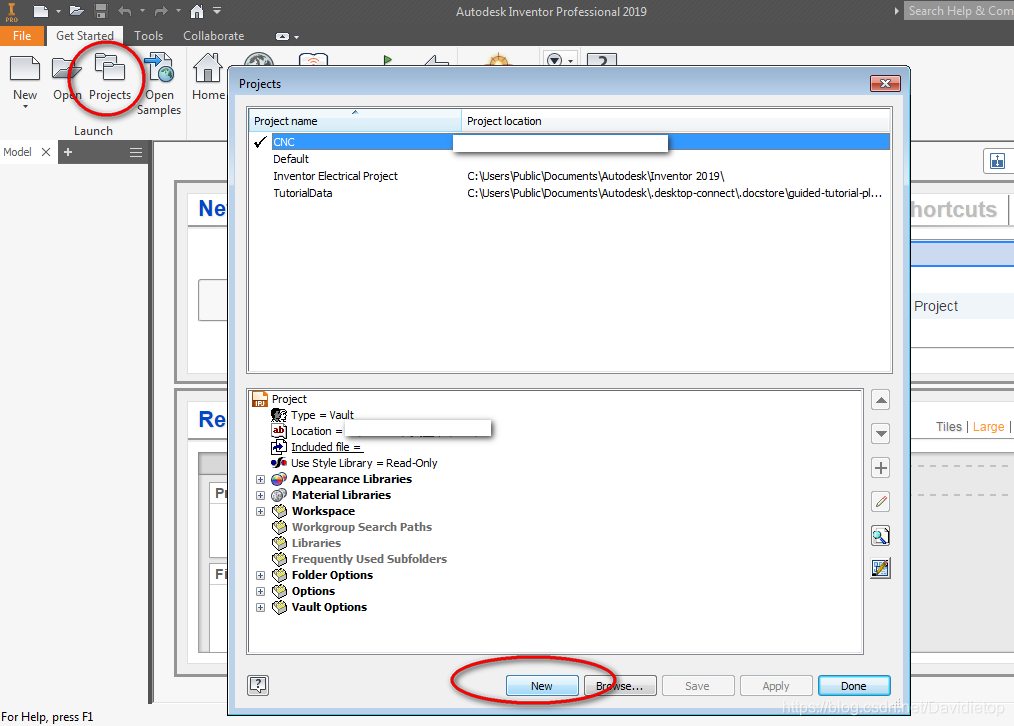This screenshot has height=726, width=1014.
Task: Select Use Style Library = Read-Only entry
Action: click(364, 463)
